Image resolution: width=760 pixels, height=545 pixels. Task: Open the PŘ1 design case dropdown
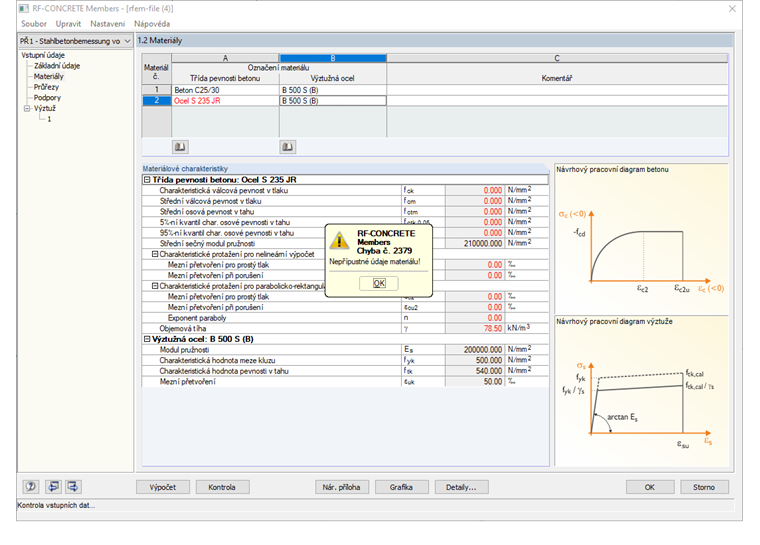(75, 41)
